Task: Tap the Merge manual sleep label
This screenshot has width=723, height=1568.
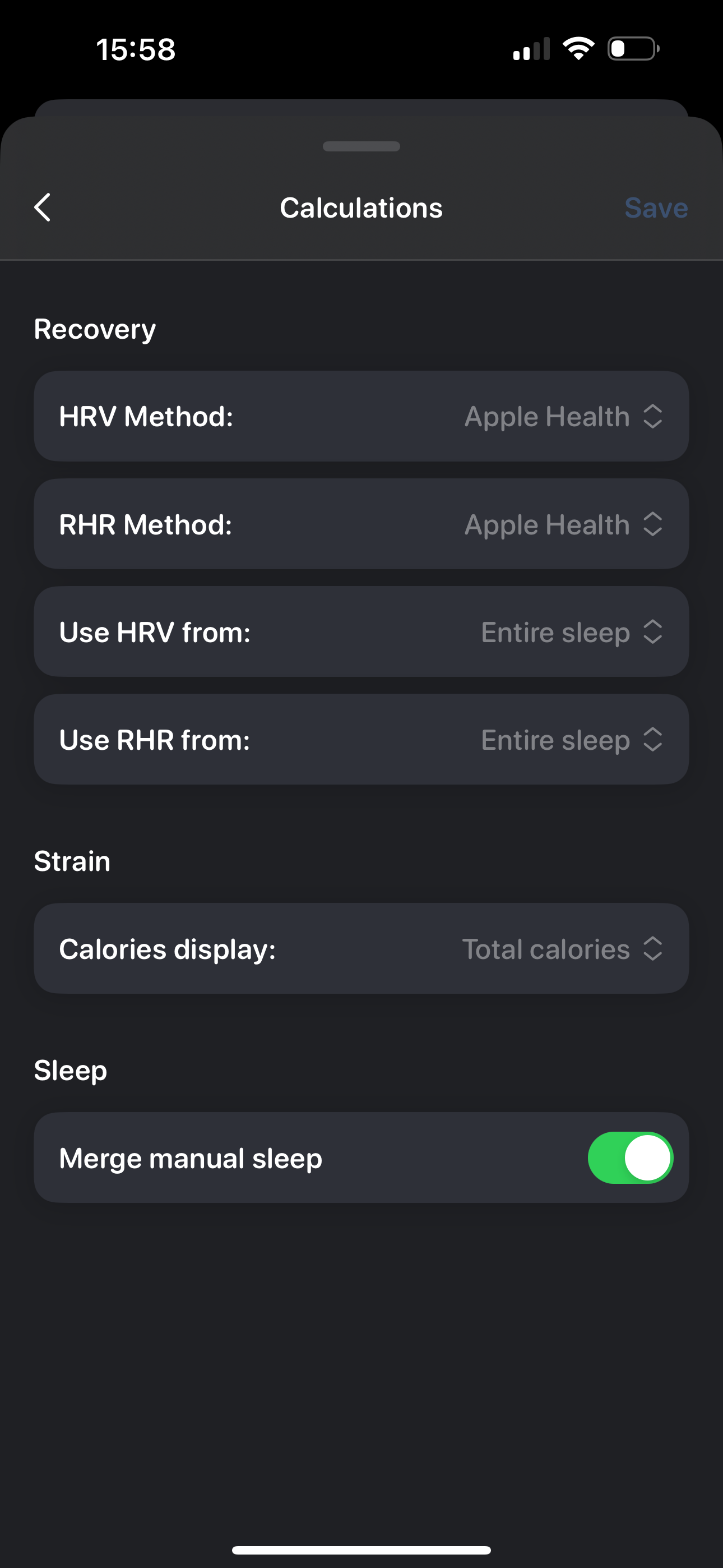Action: pyautogui.click(x=191, y=1157)
